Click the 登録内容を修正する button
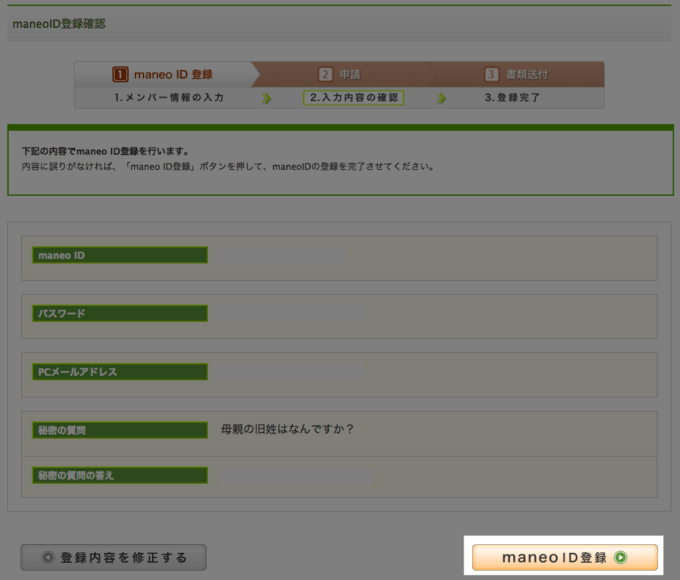The height and width of the screenshot is (580, 680). pyautogui.click(x=114, y=557)
